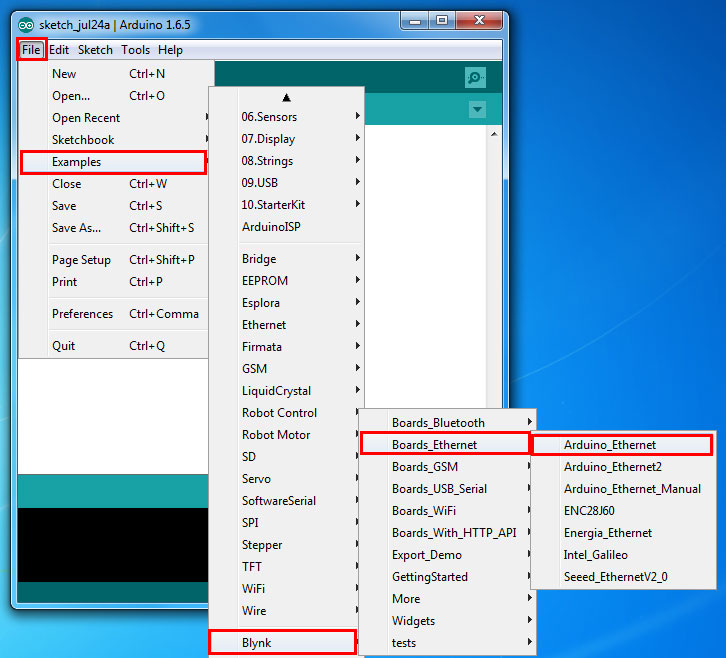Expand 07.Display examples

pyautogui.click(x=286, y=138)
